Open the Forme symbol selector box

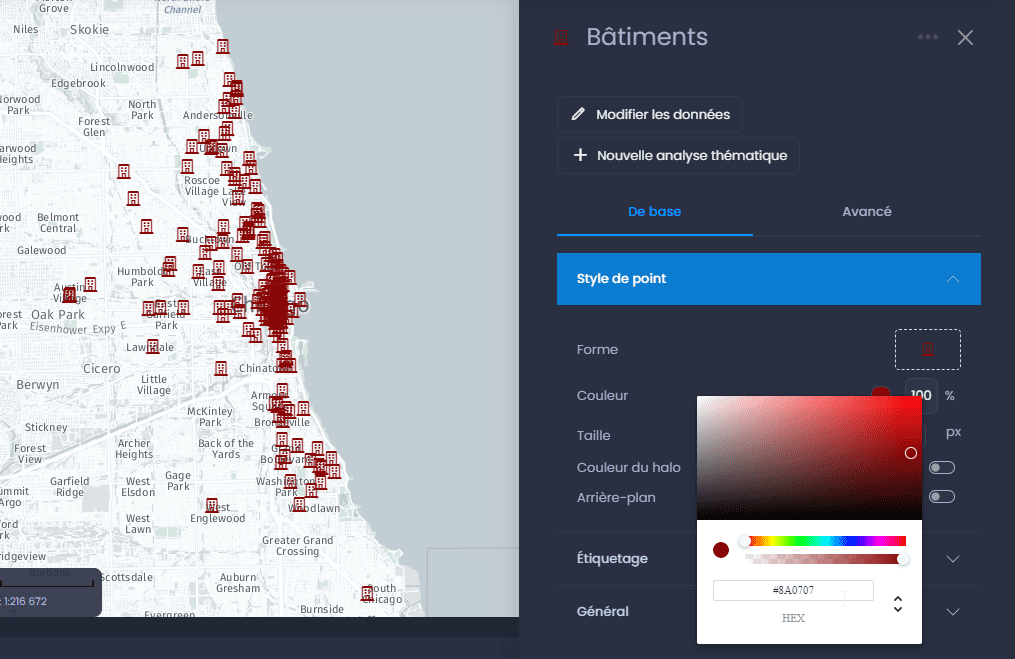928,350
